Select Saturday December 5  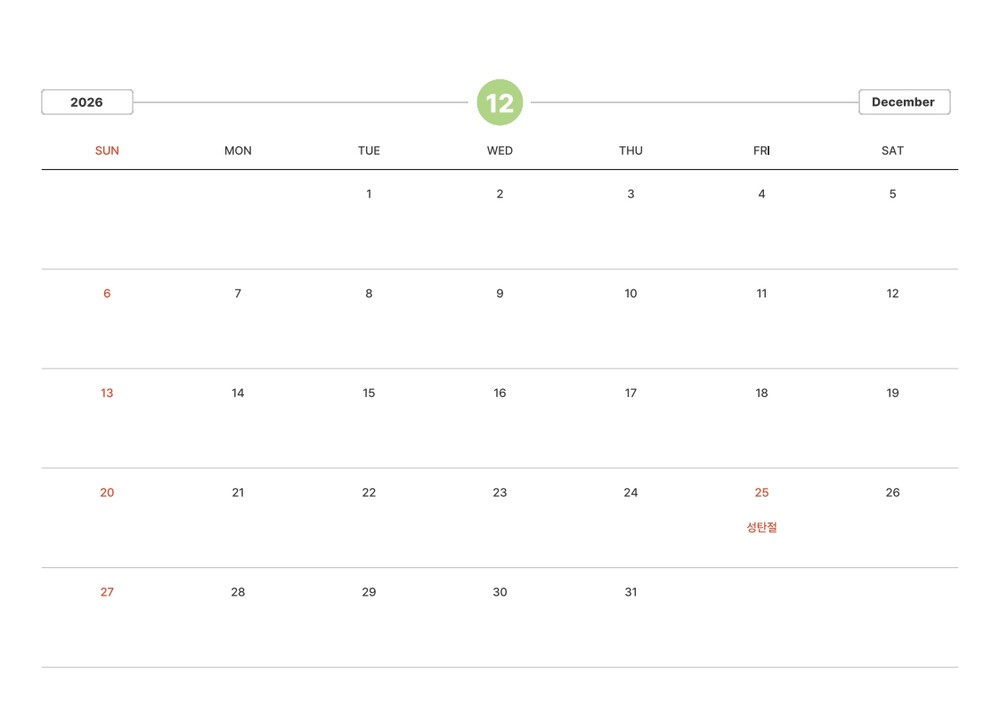pos(893,194)
